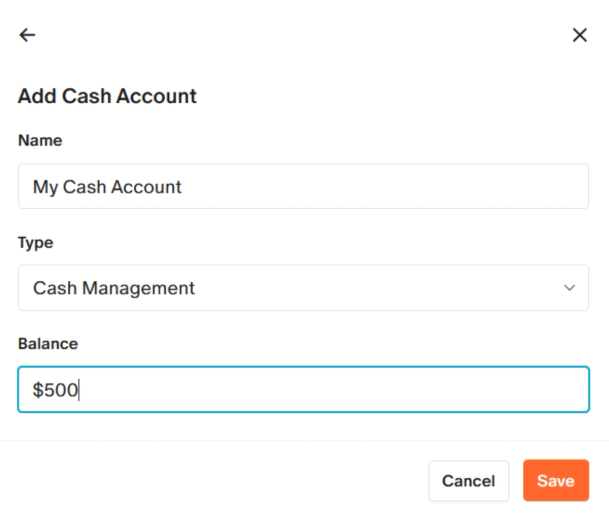Click the chevron in the Type field
The image size is (609, 515).
pyautogui.click(x=569, y=288)
